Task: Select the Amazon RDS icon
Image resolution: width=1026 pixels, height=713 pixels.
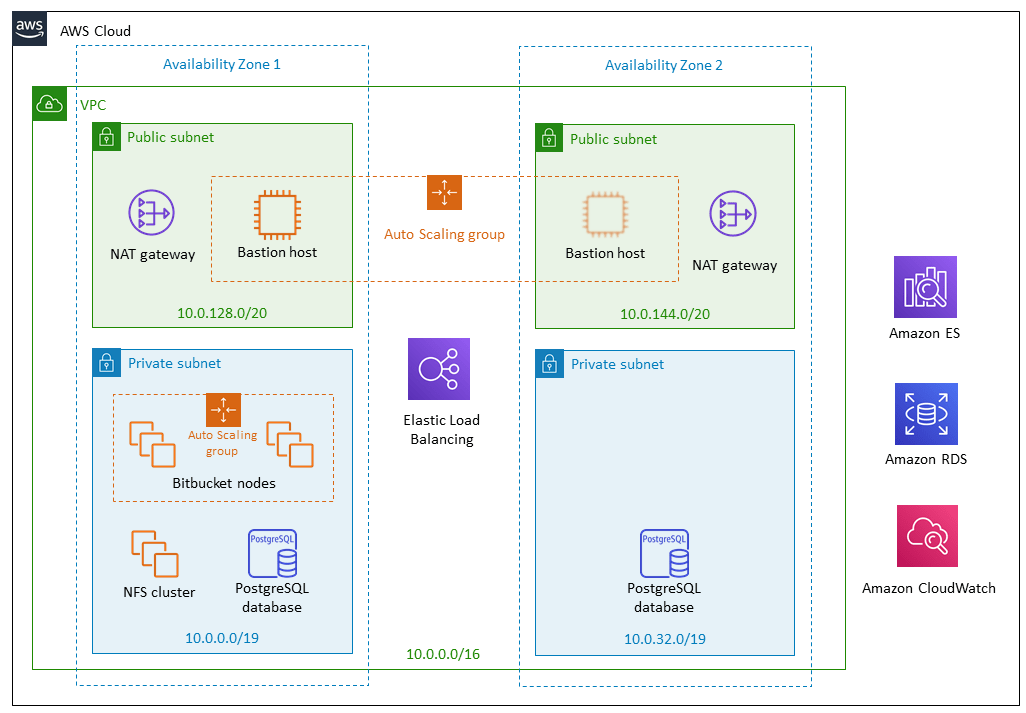Action: [x=924, y=413]
